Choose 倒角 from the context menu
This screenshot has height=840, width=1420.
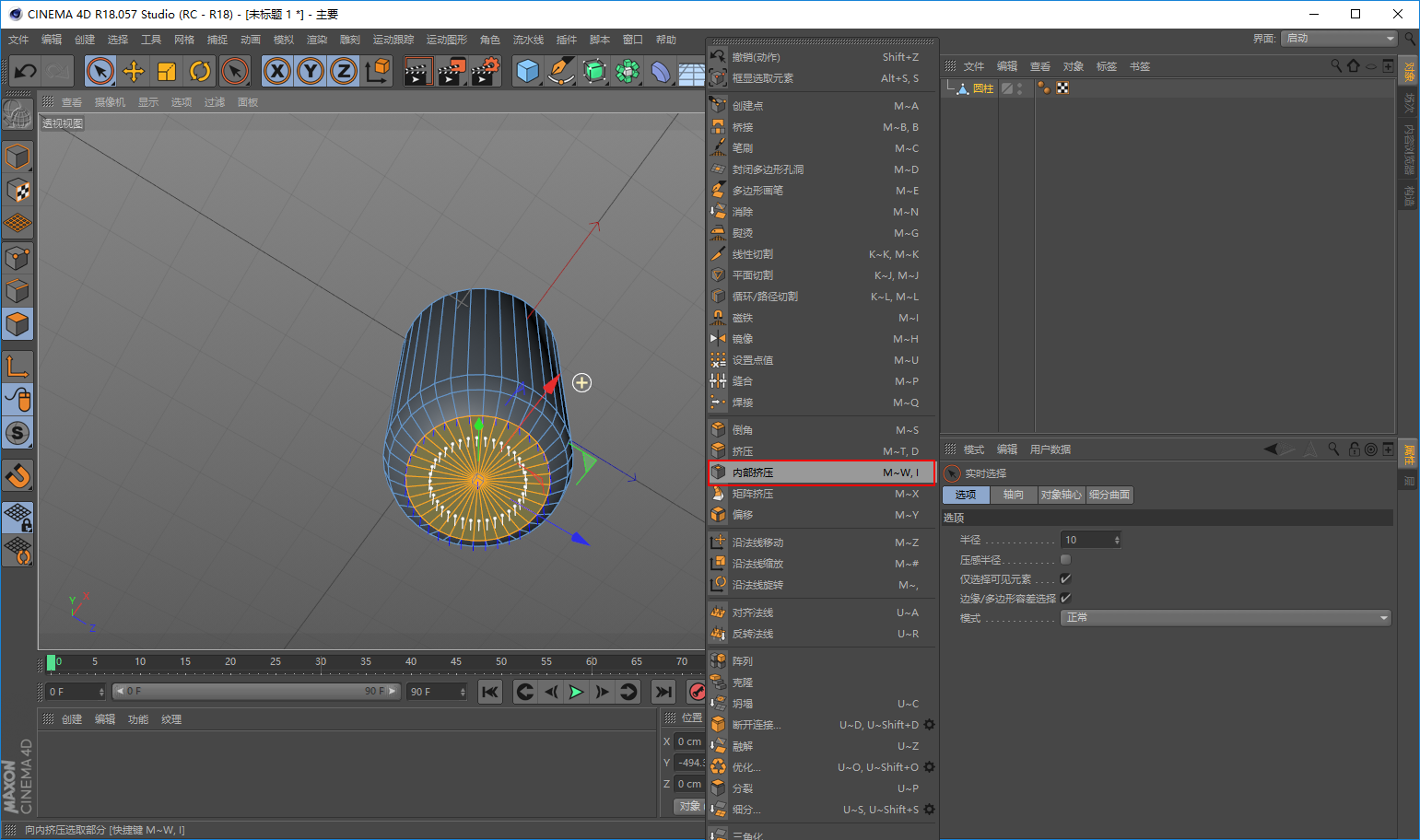click(822, 430)
